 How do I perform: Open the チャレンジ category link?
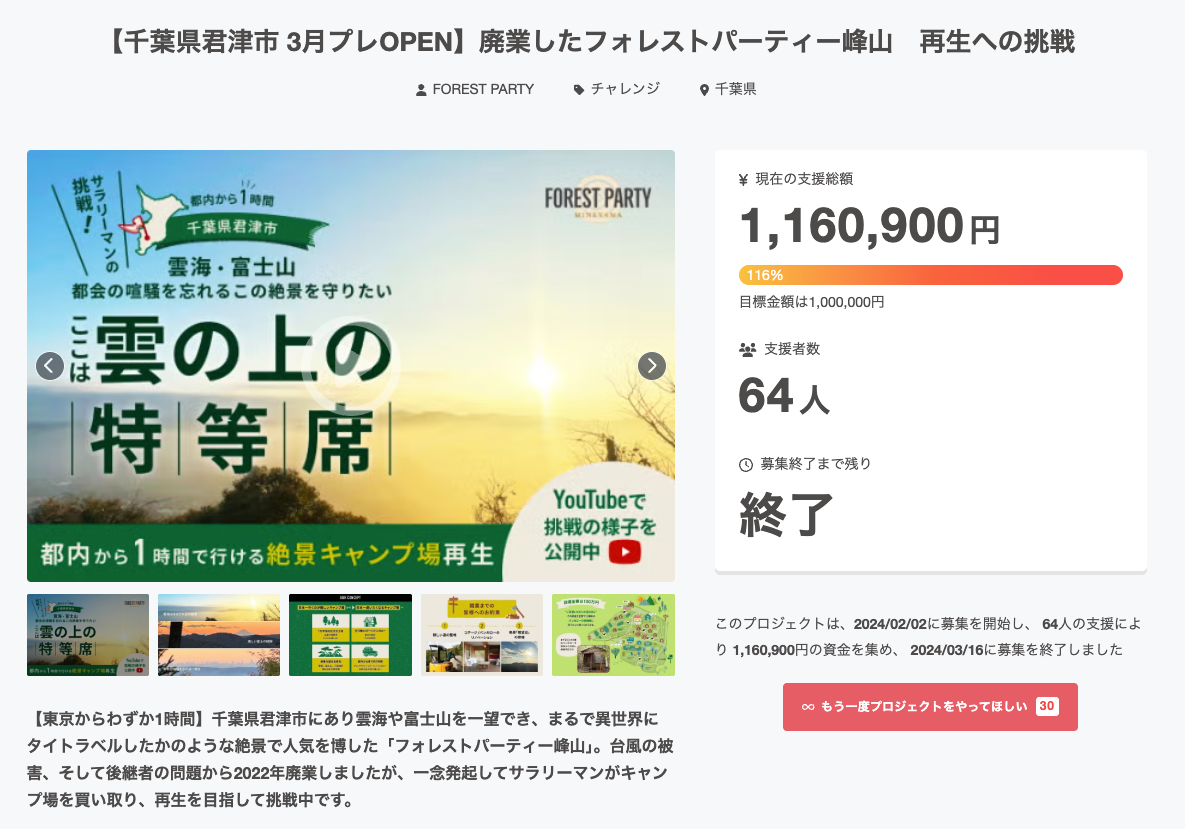(x=625, y=89)
